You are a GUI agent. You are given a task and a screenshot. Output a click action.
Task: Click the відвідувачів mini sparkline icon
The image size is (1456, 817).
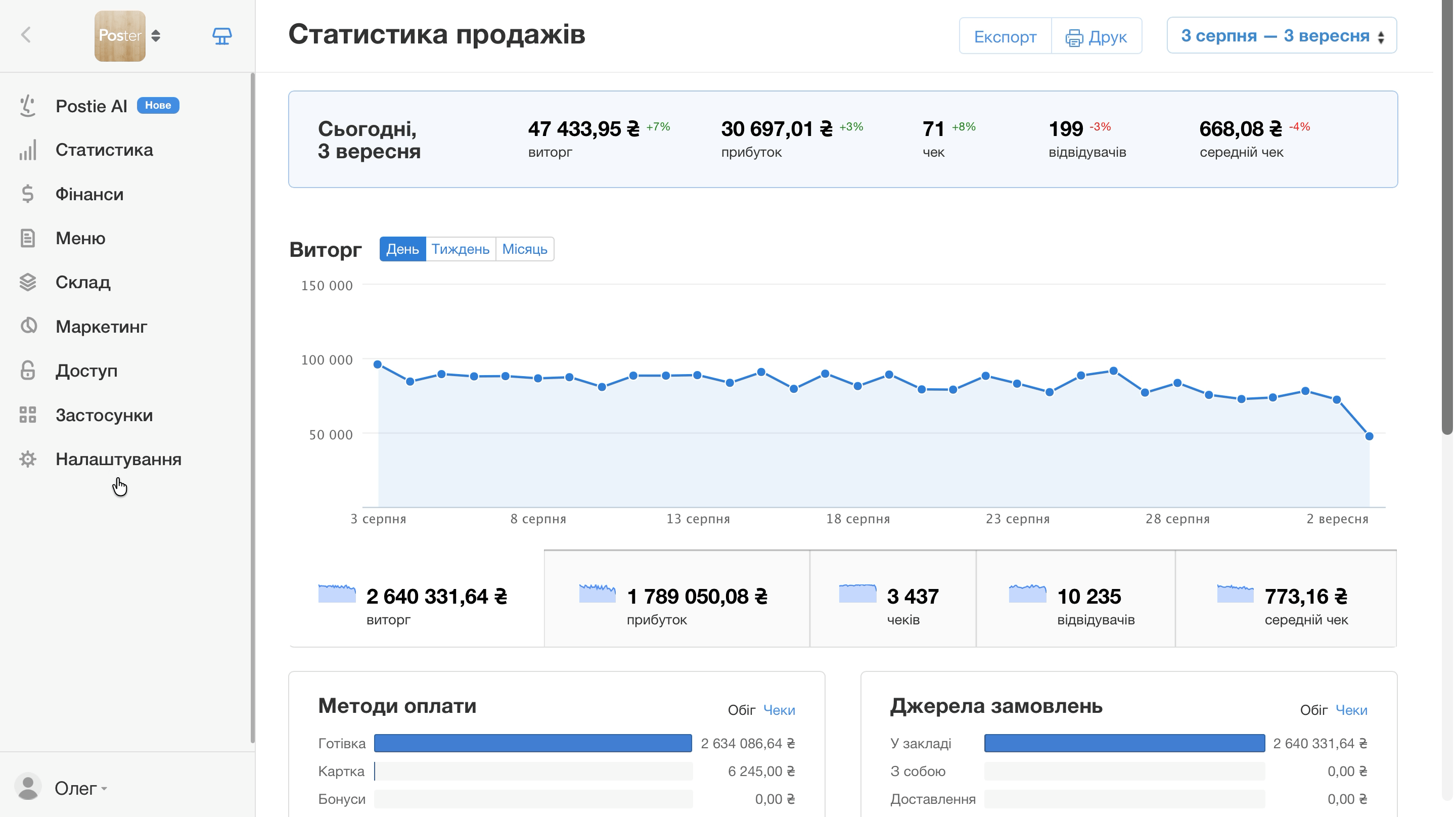[1028, 593]
